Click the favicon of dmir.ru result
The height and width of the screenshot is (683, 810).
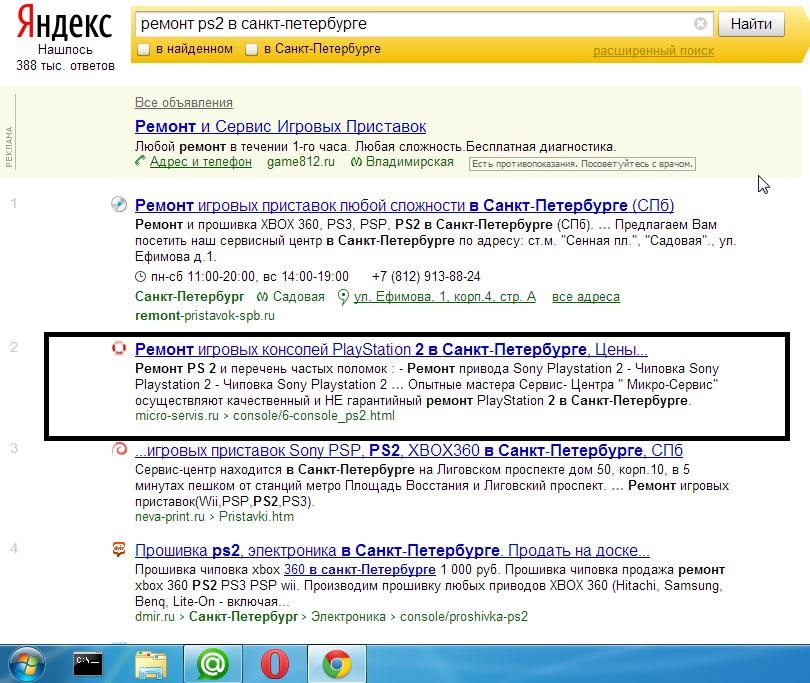pos(119,549)
